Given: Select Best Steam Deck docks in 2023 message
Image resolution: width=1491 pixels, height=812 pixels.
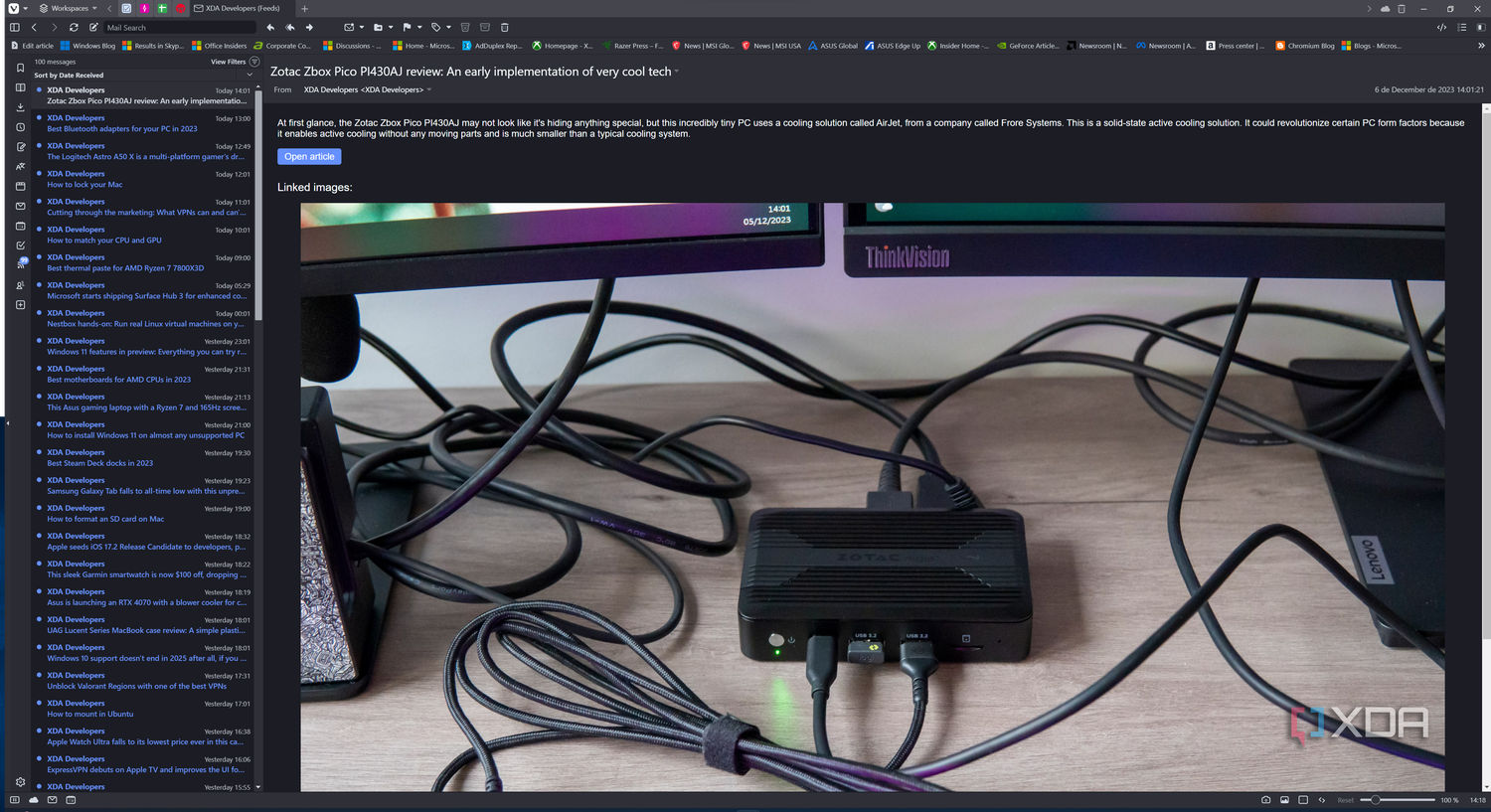Looking at the screenshot, I should point(144,457).
